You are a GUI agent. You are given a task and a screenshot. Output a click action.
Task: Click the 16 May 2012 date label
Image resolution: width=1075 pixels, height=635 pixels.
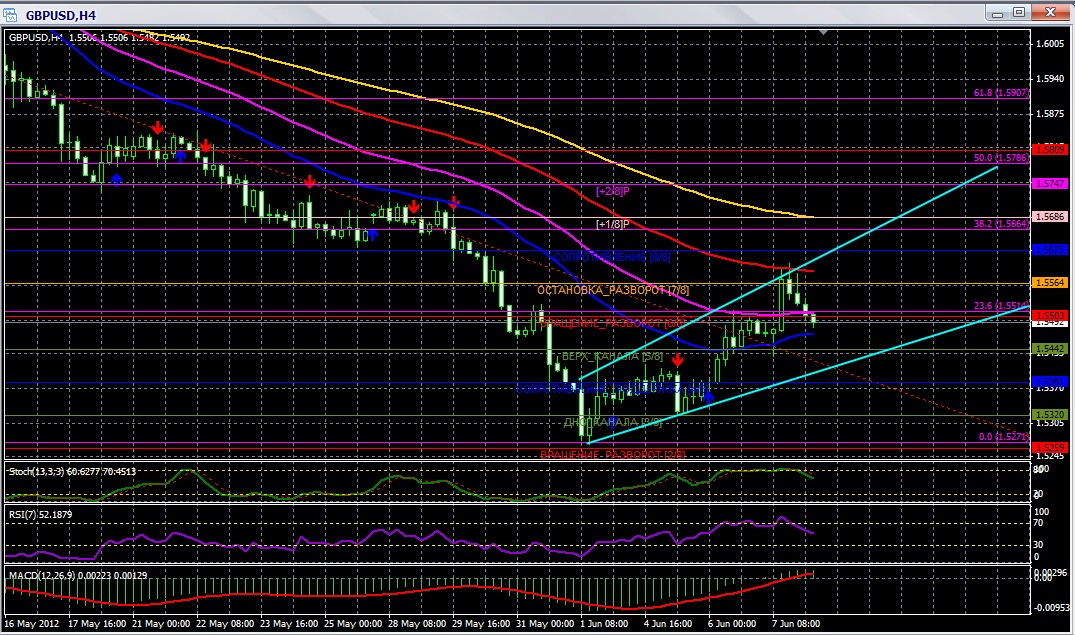32,623
